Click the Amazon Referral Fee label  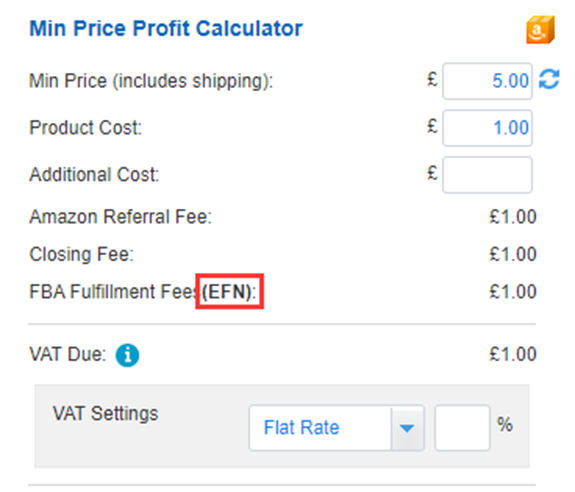[x=121, y=216]
